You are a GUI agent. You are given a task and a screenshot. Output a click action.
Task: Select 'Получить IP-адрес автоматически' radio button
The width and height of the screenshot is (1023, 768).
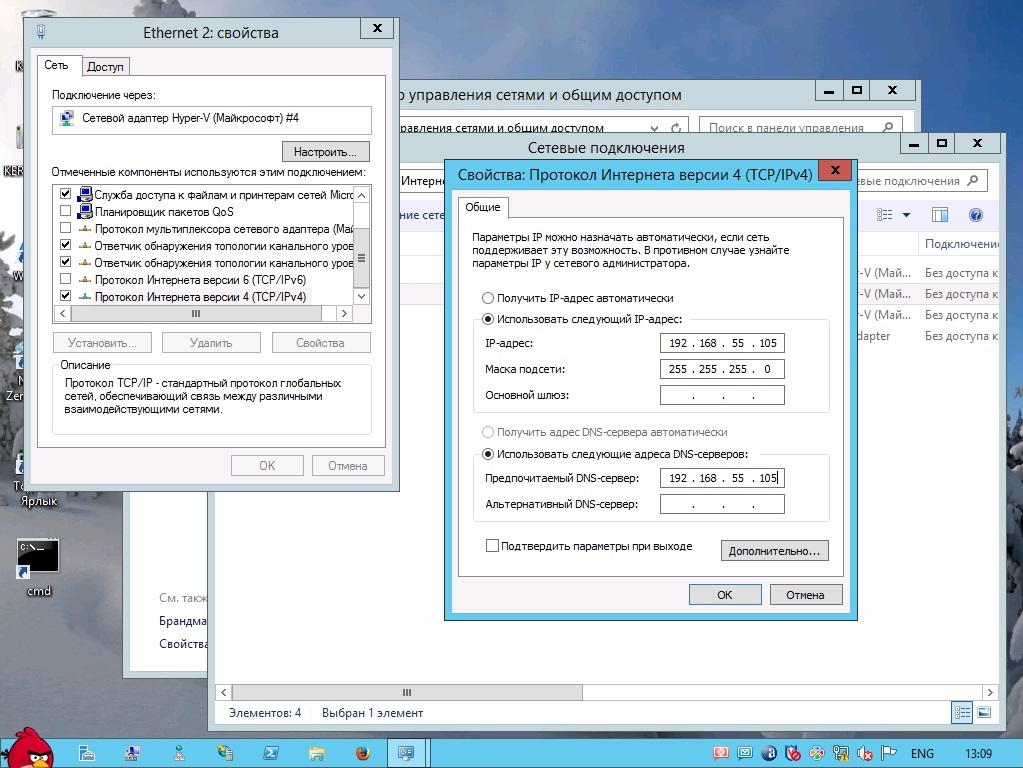click(488, 298)
